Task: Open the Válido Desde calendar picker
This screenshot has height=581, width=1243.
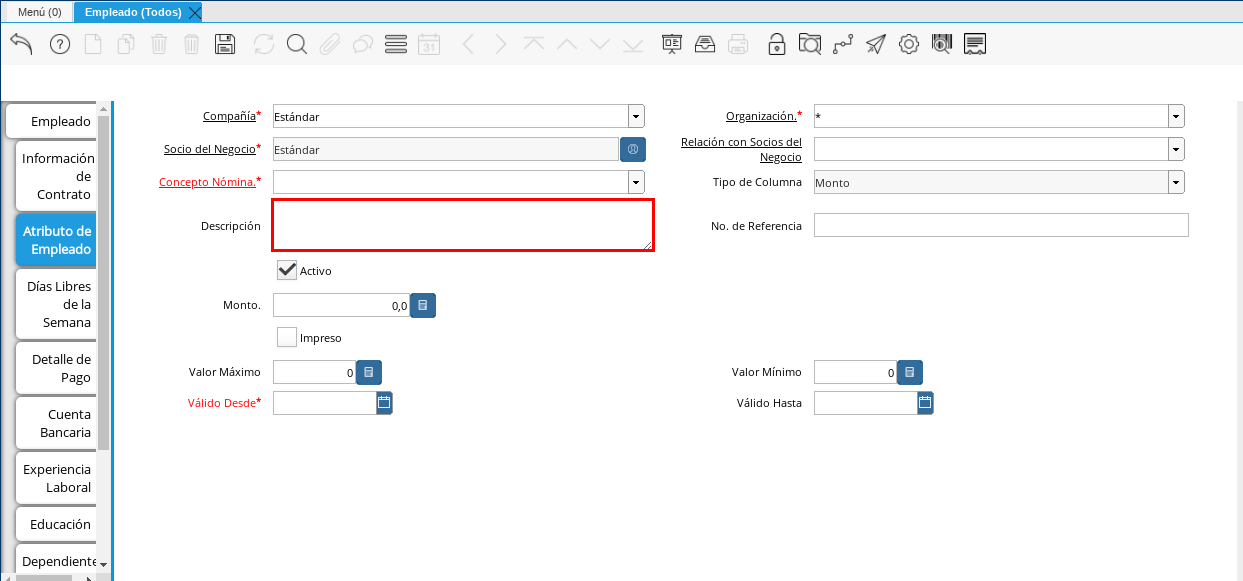Action: tap(384, 403)
